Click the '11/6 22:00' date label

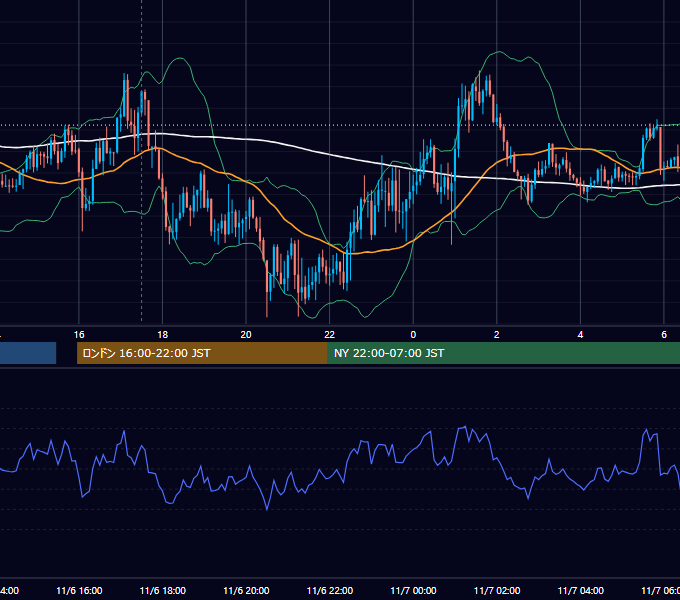pos(330,590)
